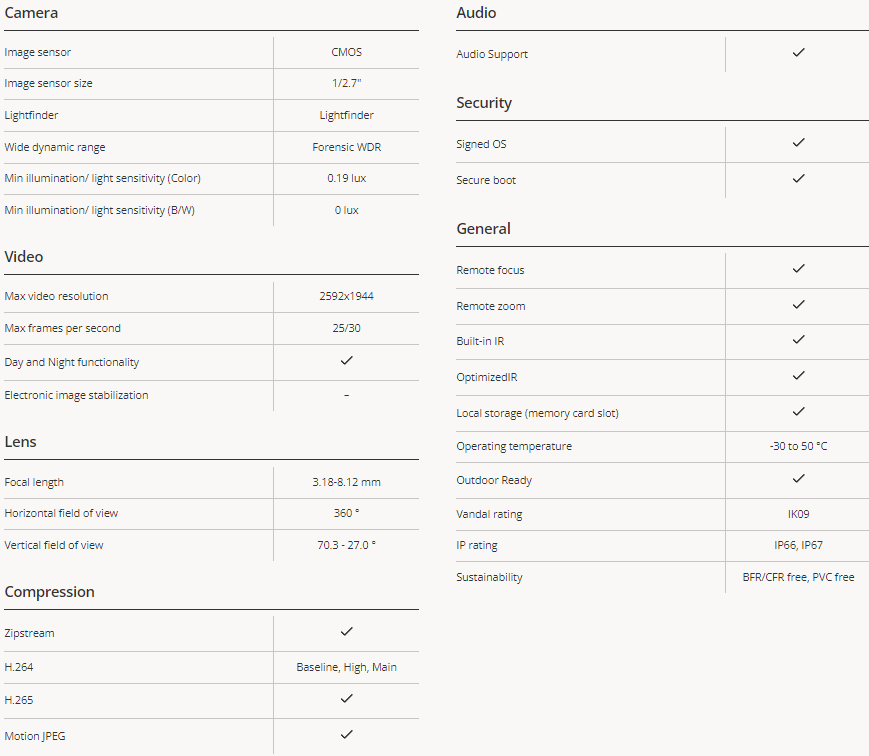Select the Camera section heading
Screen dimensions: 869x756
[x=31, y=13]
